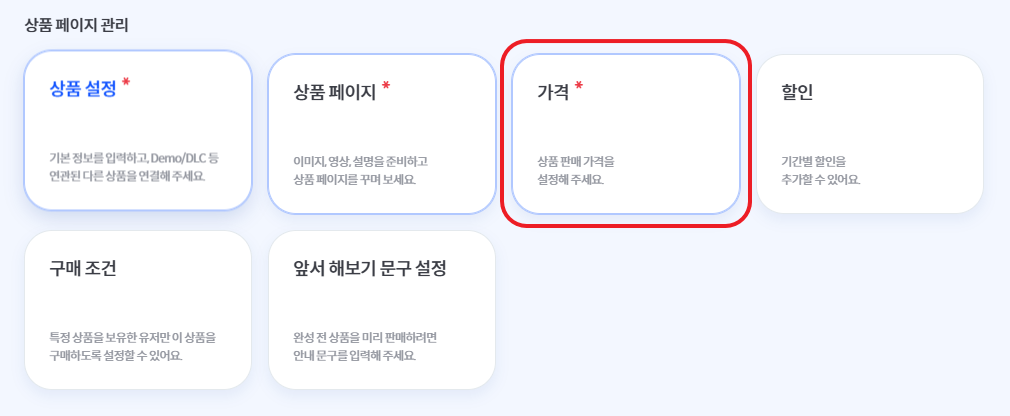Click the 이미지, 영상, 설명 description text
This screenshot has width=1010, height=416.
tap(361, 171)
